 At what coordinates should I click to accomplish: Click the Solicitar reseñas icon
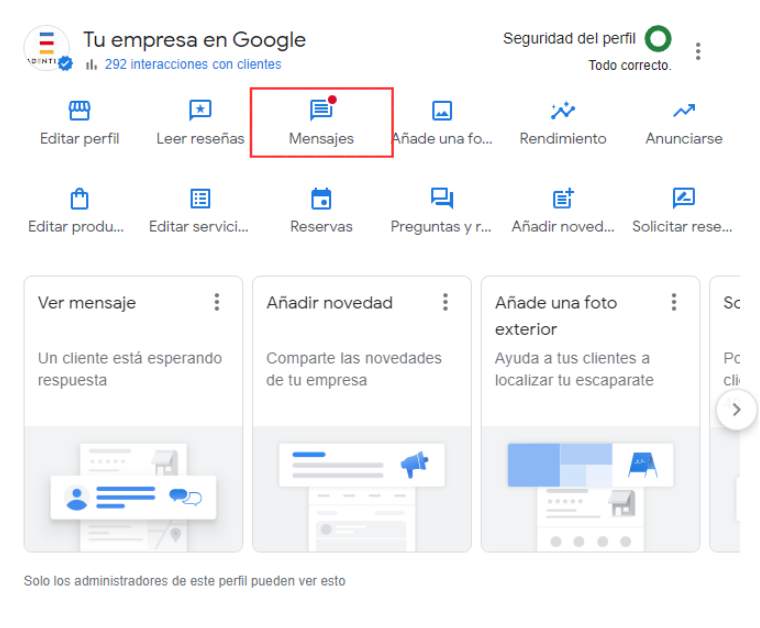(684, 198)
